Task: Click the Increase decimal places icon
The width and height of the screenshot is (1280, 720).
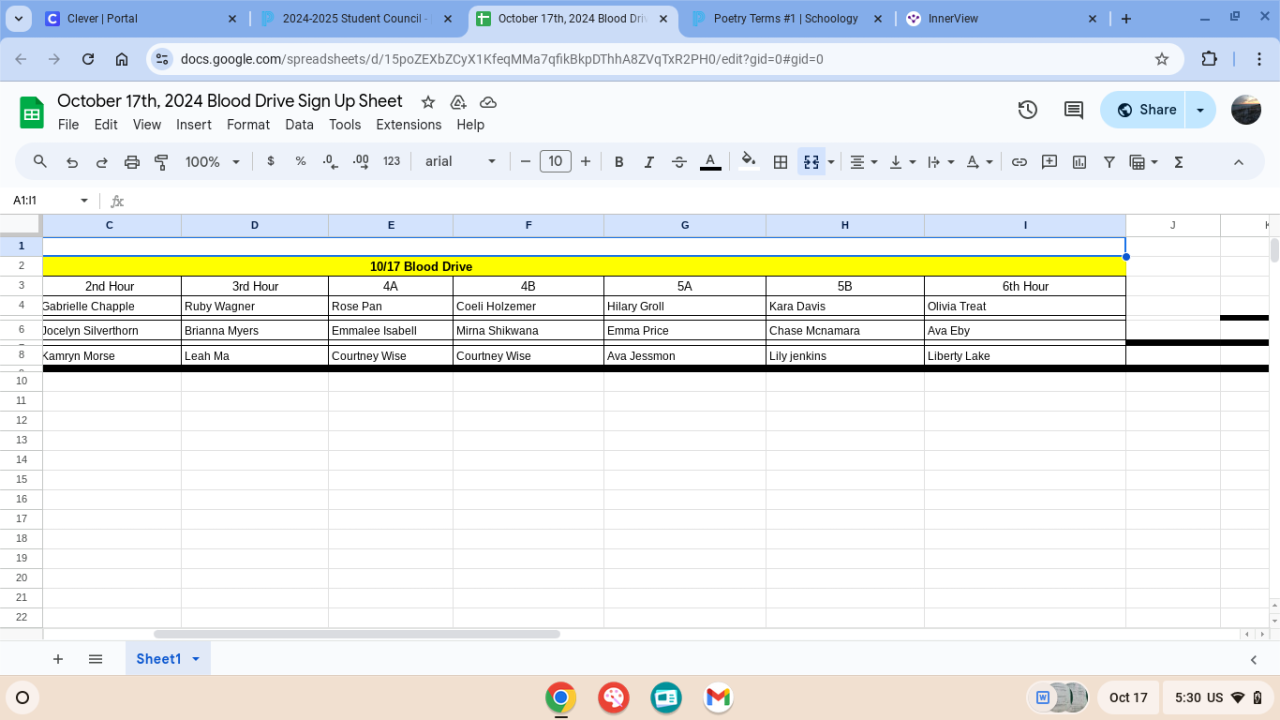Action: 361,162
